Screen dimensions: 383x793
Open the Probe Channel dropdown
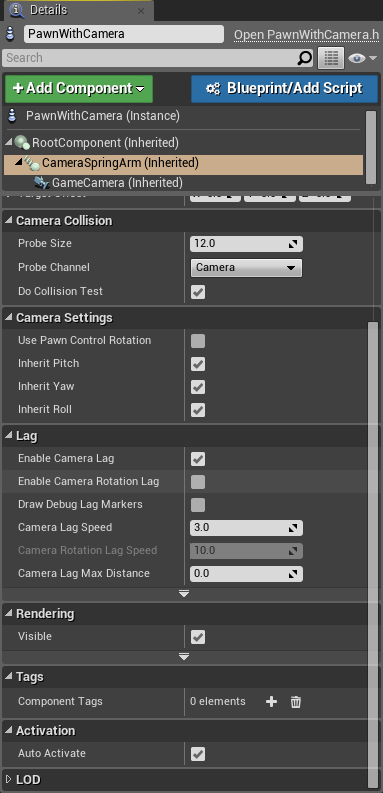tap(246, 268)
